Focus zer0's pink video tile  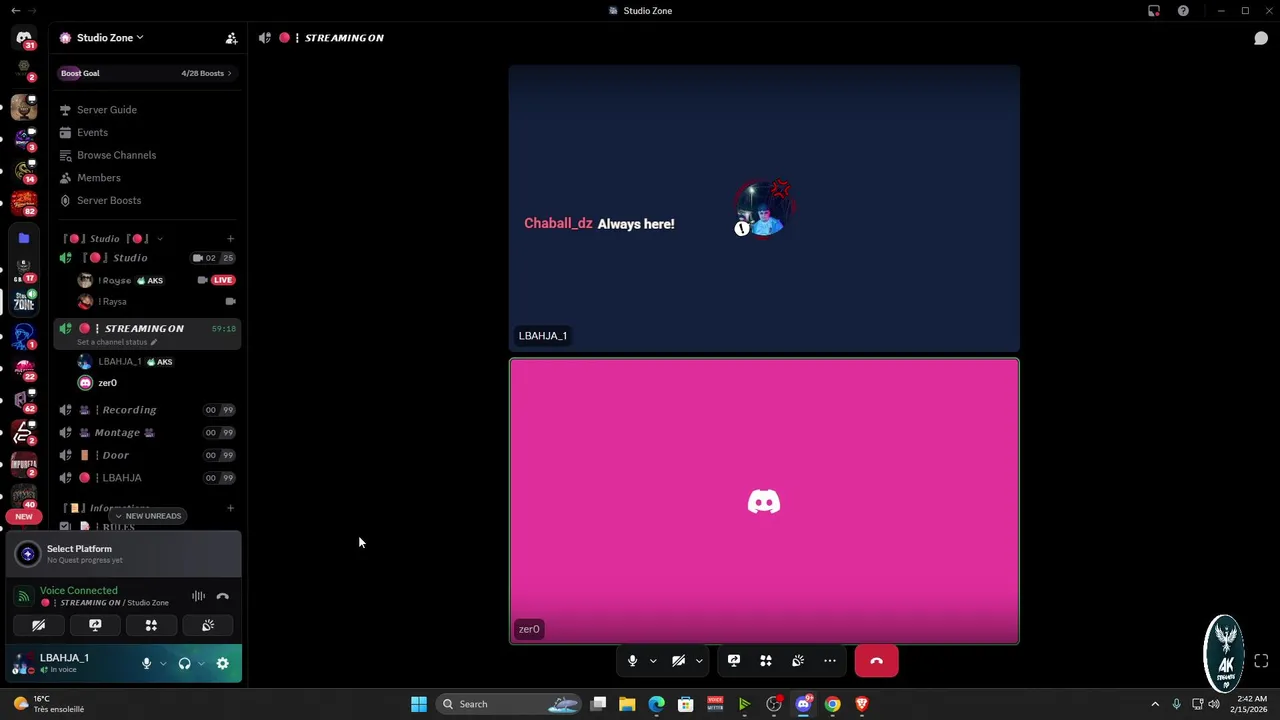tap(764, 501)
